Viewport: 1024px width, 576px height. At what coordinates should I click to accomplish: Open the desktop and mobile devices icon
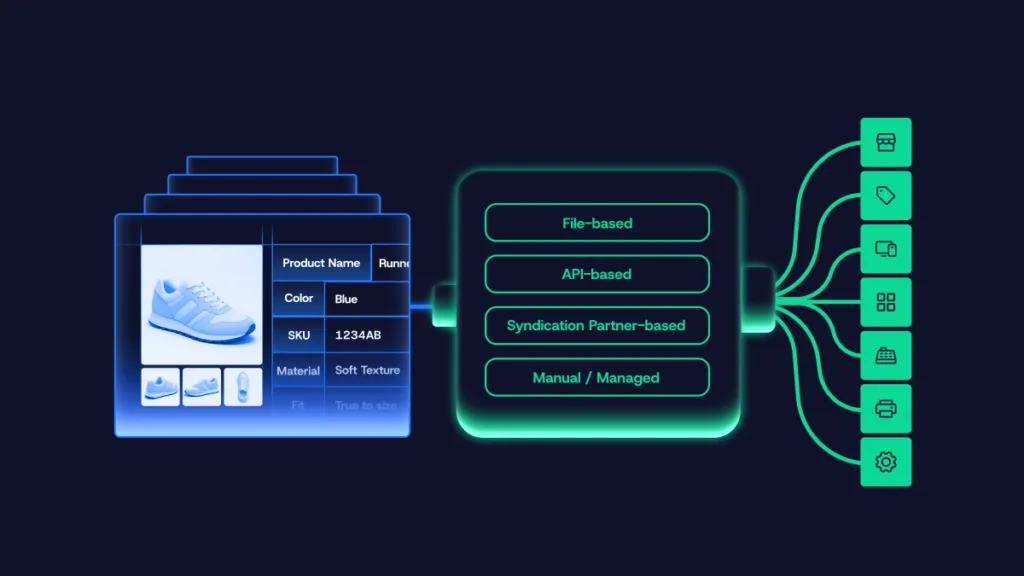tap(886, 249)
